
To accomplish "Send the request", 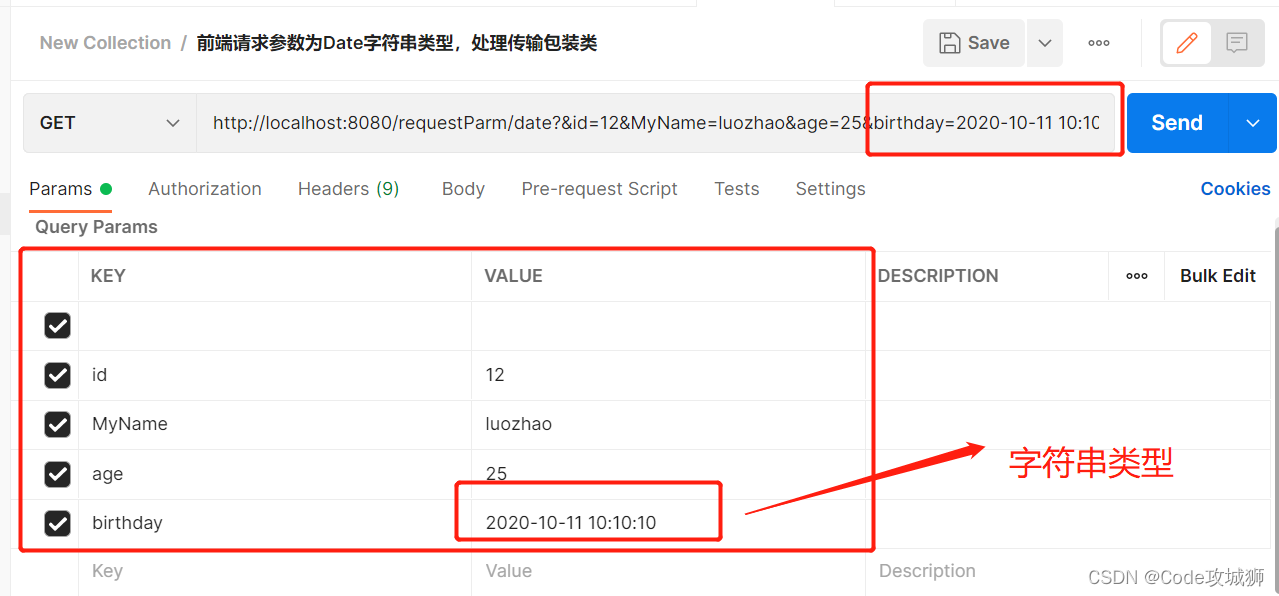I will point(1177,123).
